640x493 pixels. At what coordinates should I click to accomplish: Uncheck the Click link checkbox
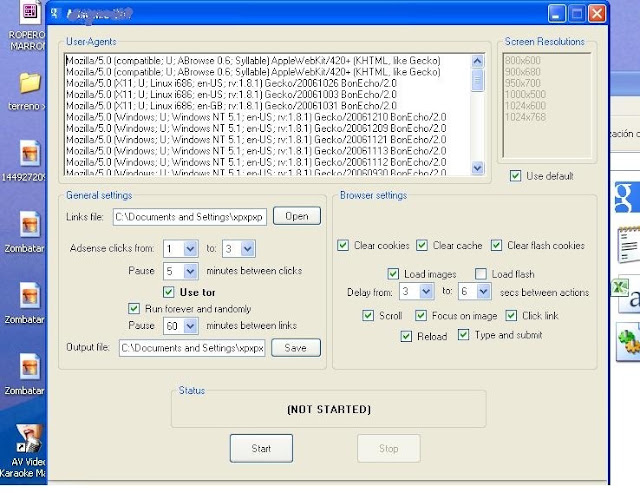coord(511,315)
